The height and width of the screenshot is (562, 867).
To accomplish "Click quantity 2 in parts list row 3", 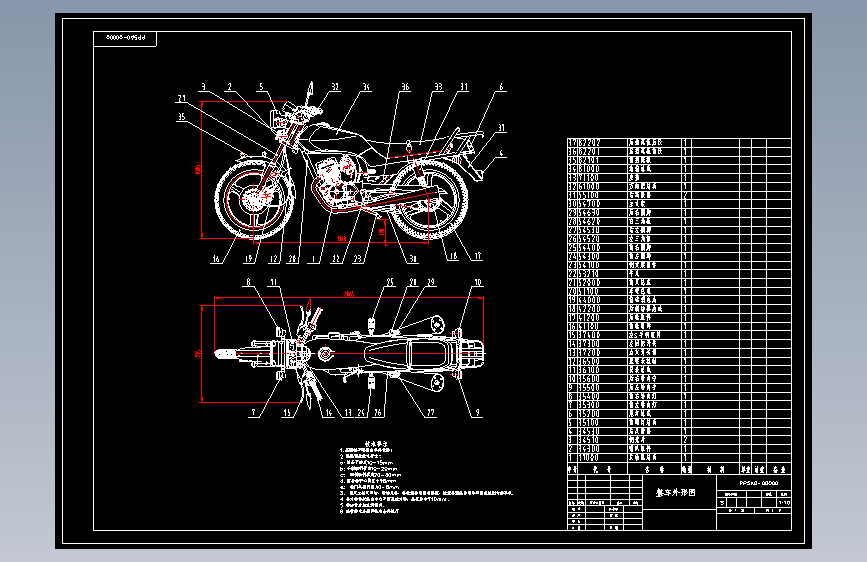I will 685,440.
